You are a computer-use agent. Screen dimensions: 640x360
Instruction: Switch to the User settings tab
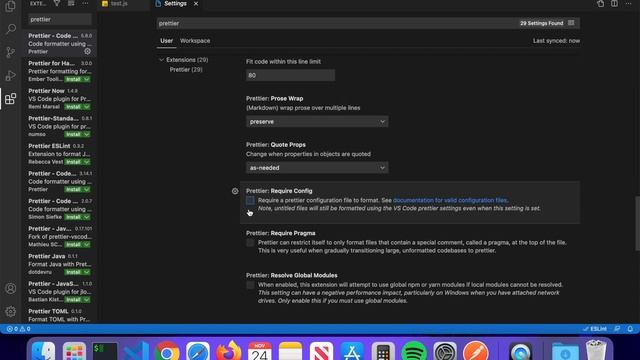click(167, 41)
